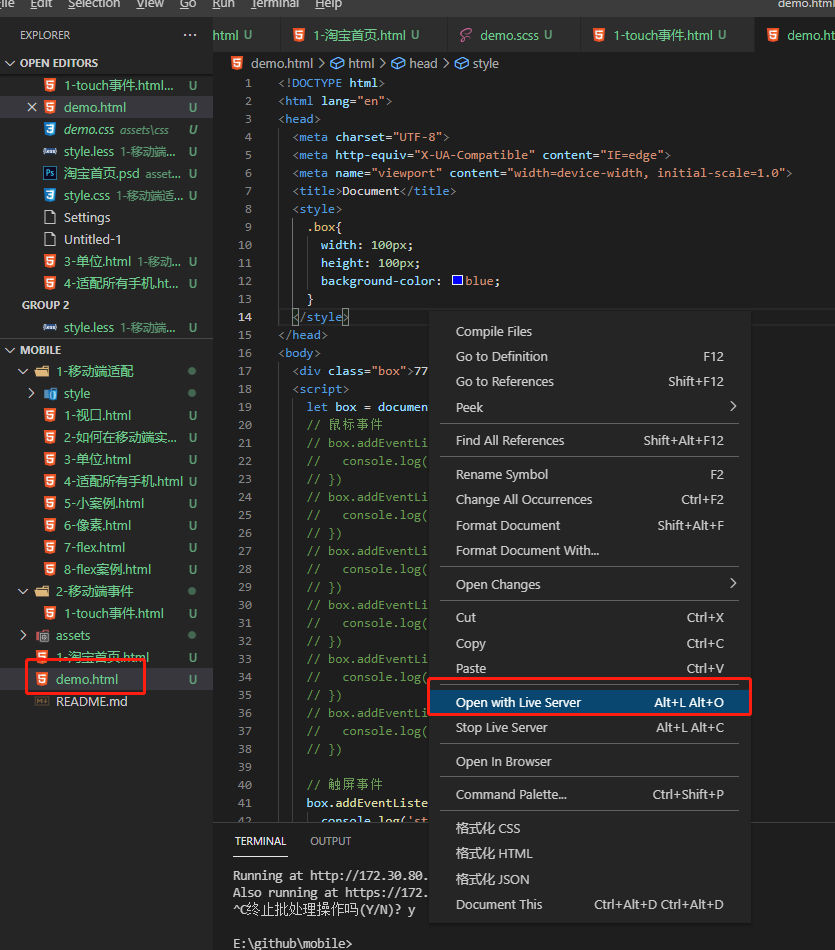Screen dimensions: 835x950
Task: Click the CSS icon of demo.css editor
Action: (x=50, y=129)
